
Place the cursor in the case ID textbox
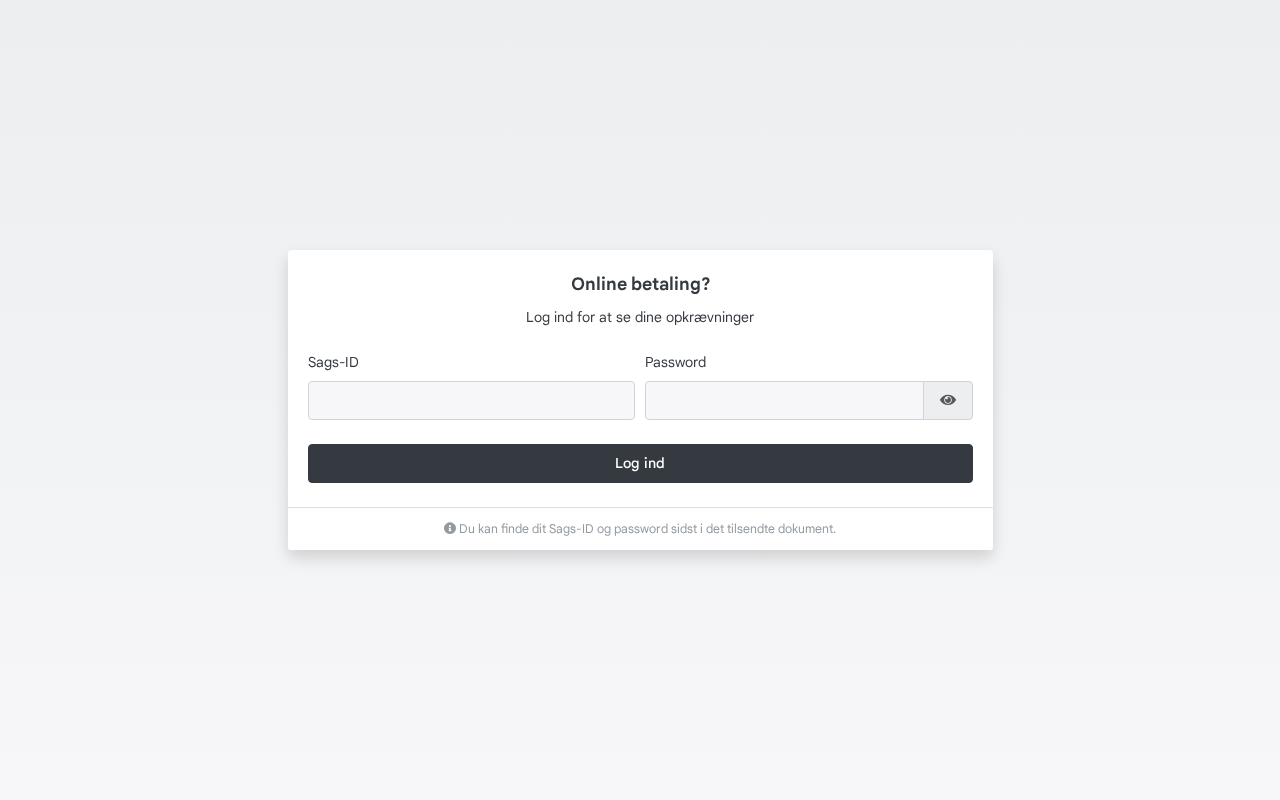click(x=471, y=400)
